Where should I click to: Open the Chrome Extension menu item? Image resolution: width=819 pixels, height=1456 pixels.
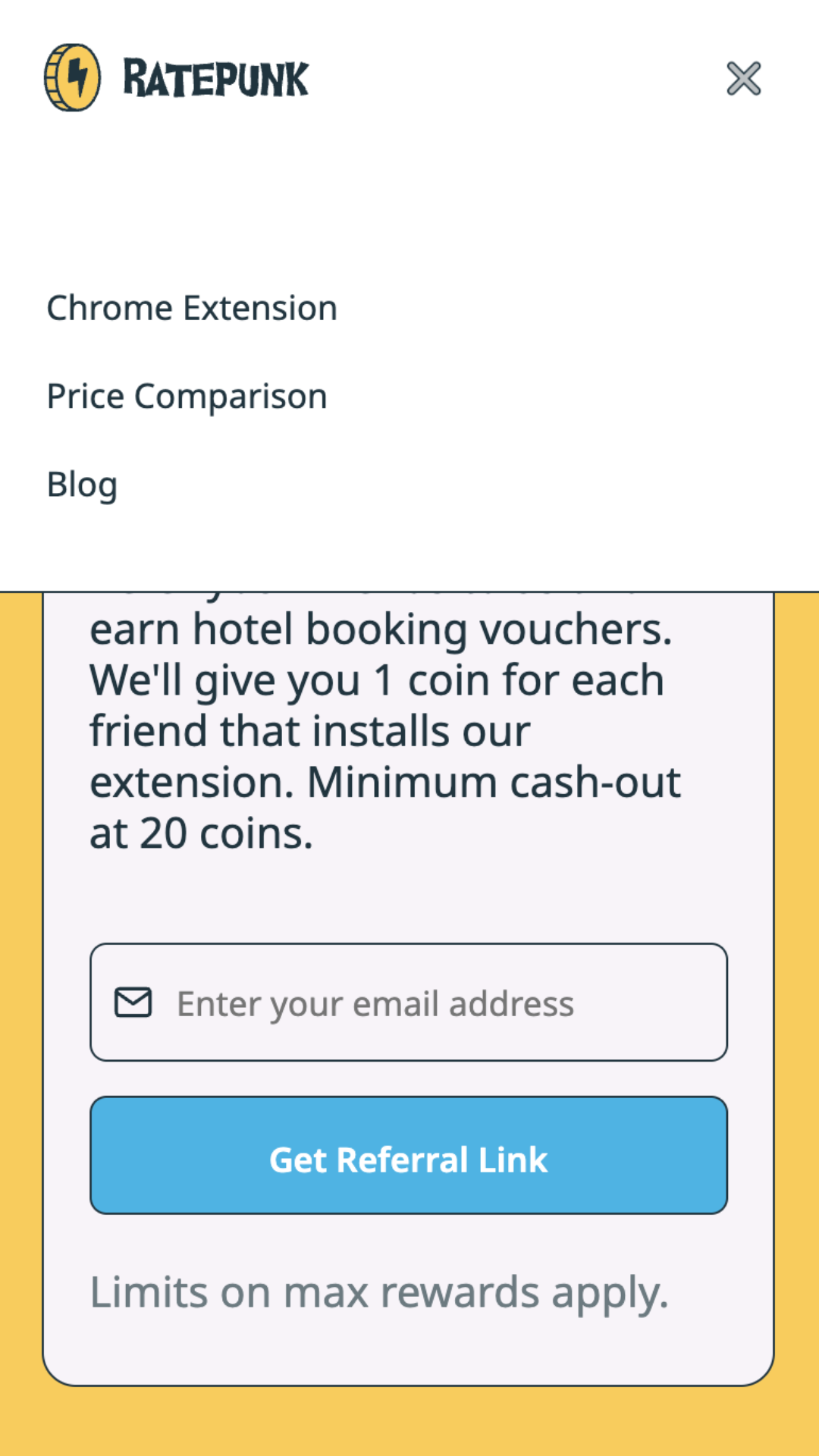coord(192,308)
